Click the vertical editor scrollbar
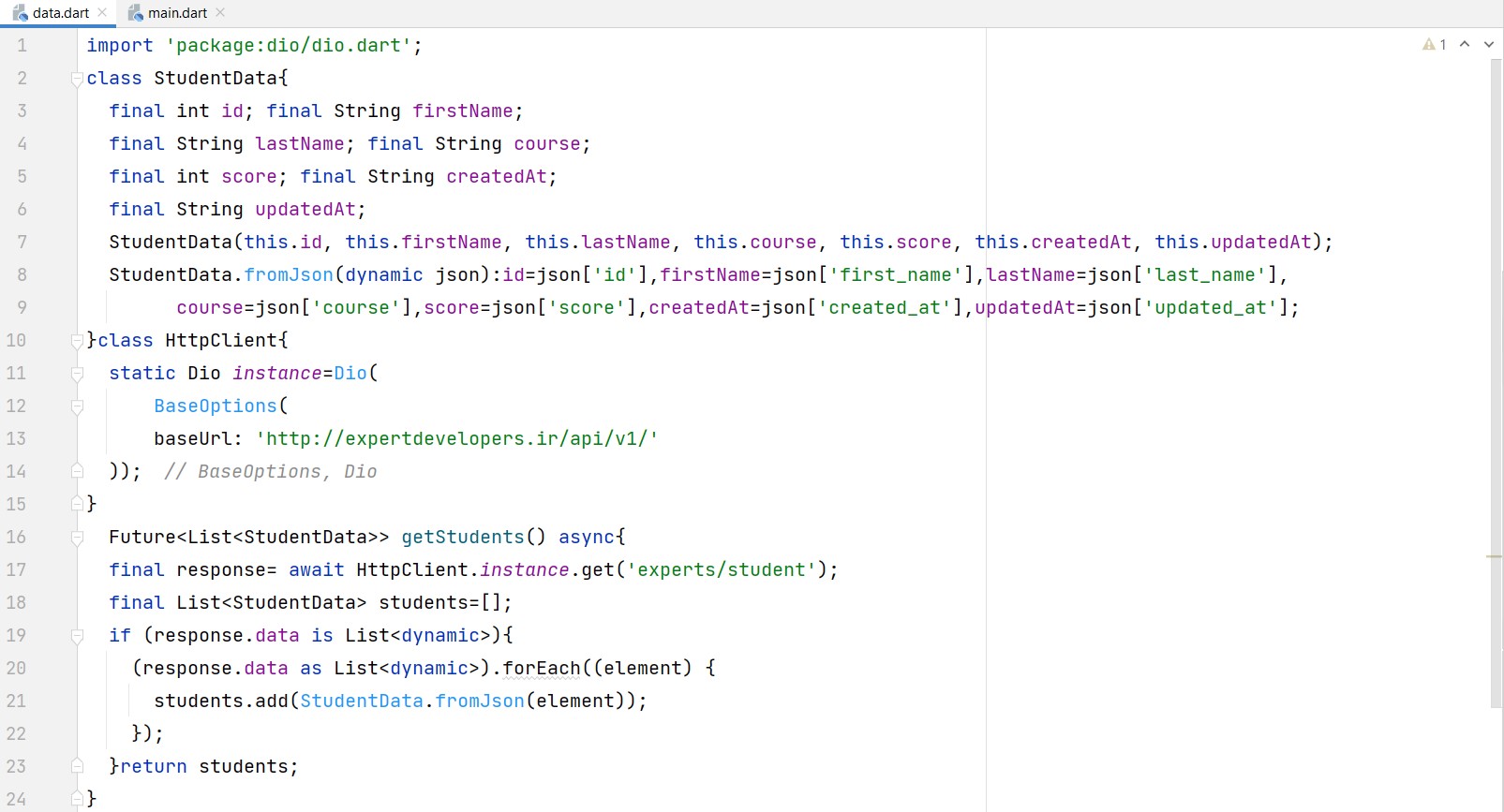 (x=1496, y=384)
